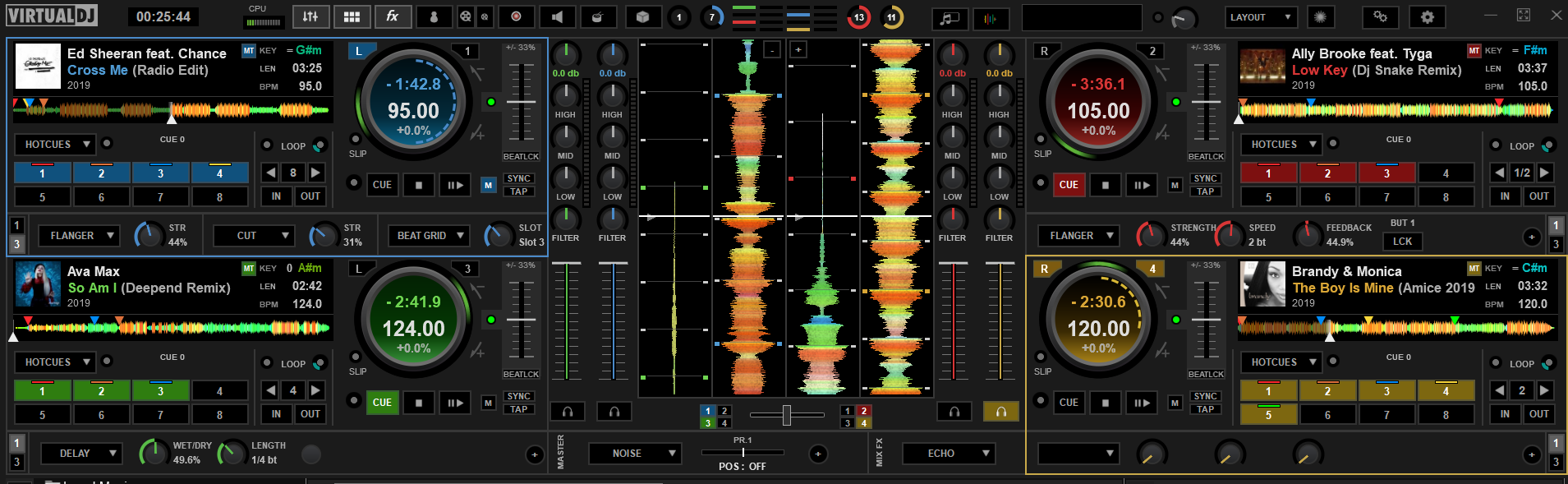Toggle the highlighted yellow headphone cue button
Image resolution: width=1568 pixels, height=484 pixels.
(x=1001, y=412)
